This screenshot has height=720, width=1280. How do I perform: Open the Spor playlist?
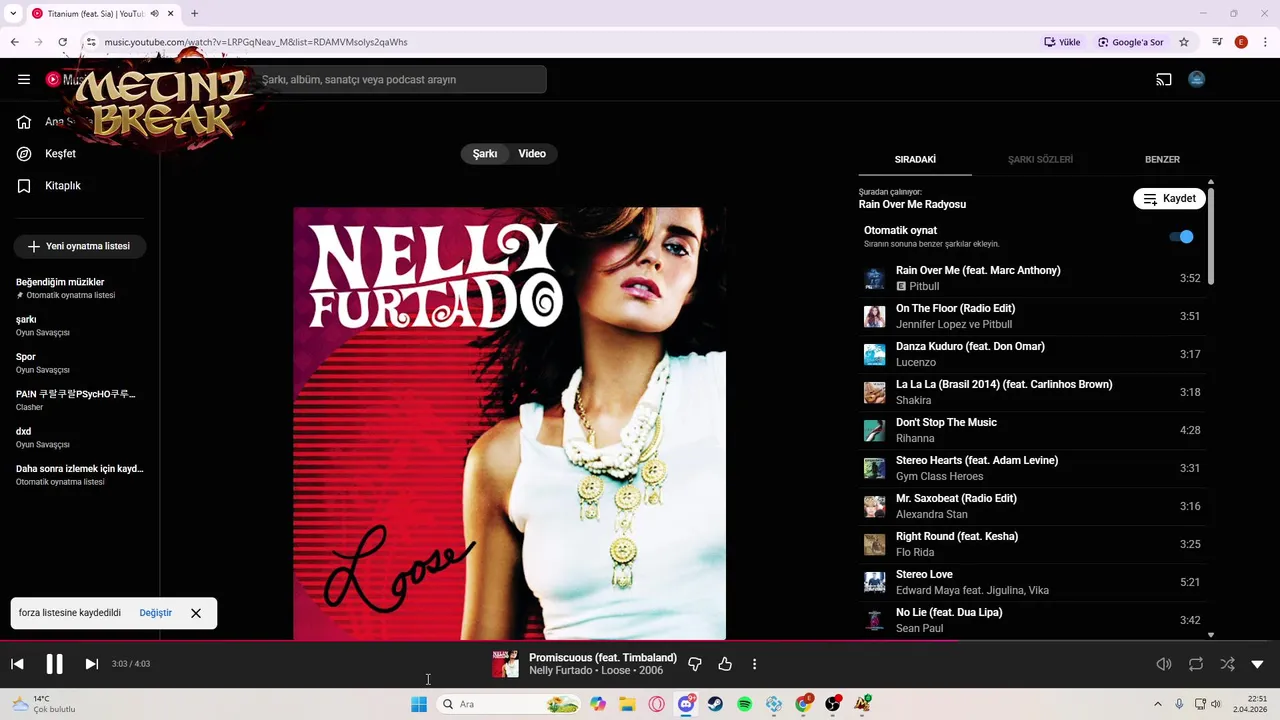click(x=80, y=363)
